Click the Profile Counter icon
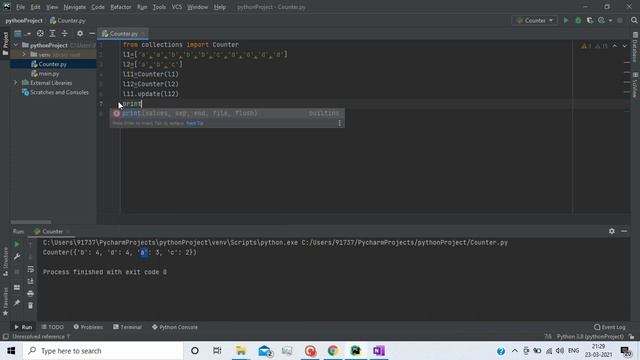Viewport: 640px width, 360px height. click(x=602, y=20)
